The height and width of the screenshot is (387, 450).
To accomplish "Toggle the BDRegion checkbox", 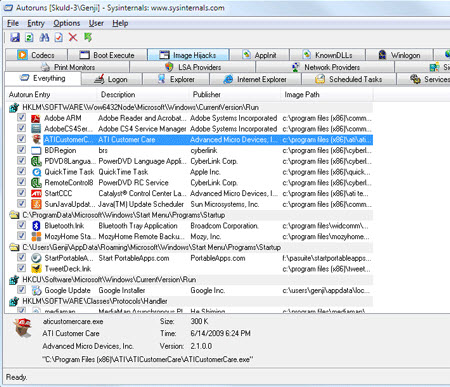I will (21, 150).
